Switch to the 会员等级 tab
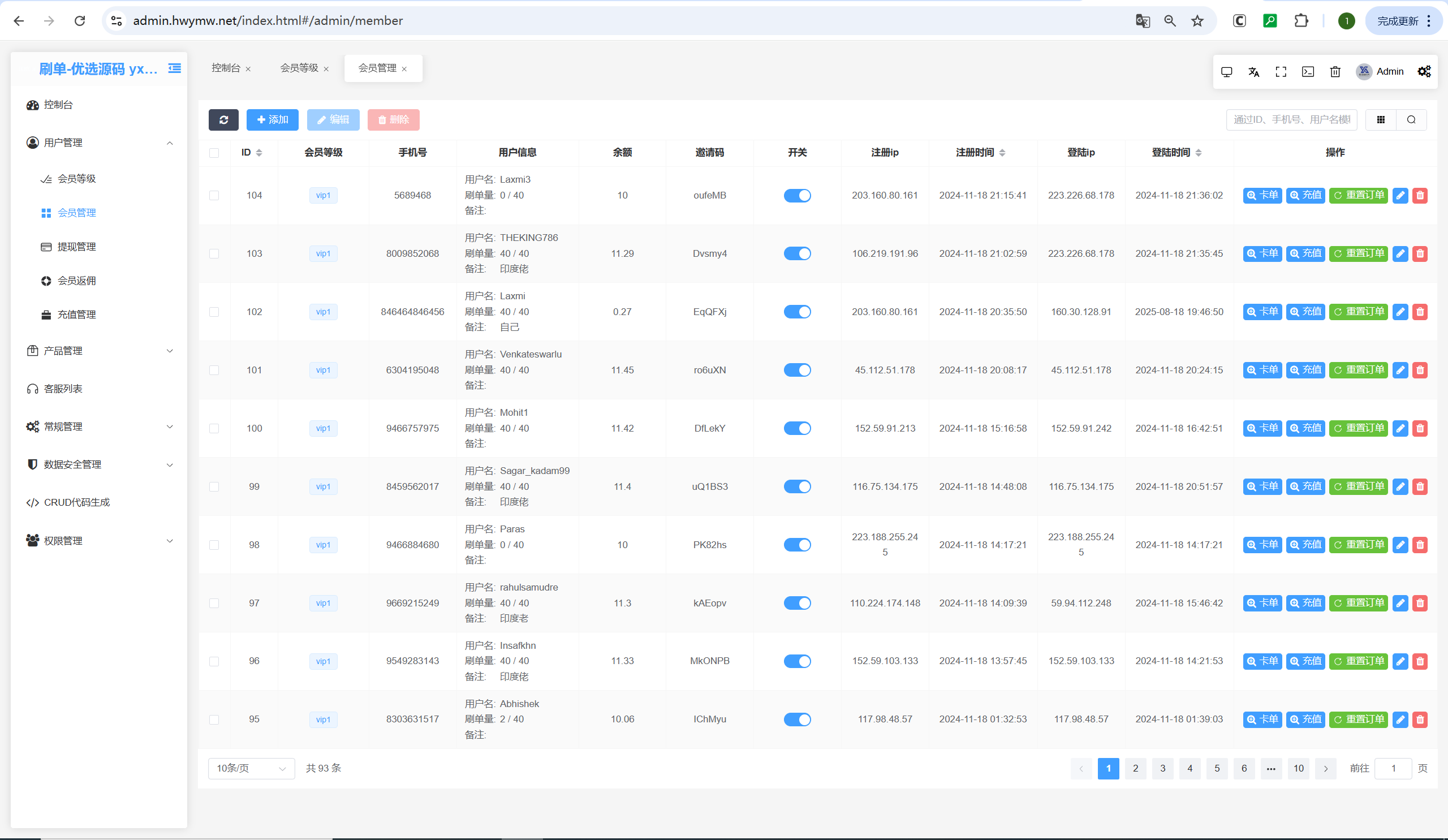1448x840 pixels. (x=299, y=68)
